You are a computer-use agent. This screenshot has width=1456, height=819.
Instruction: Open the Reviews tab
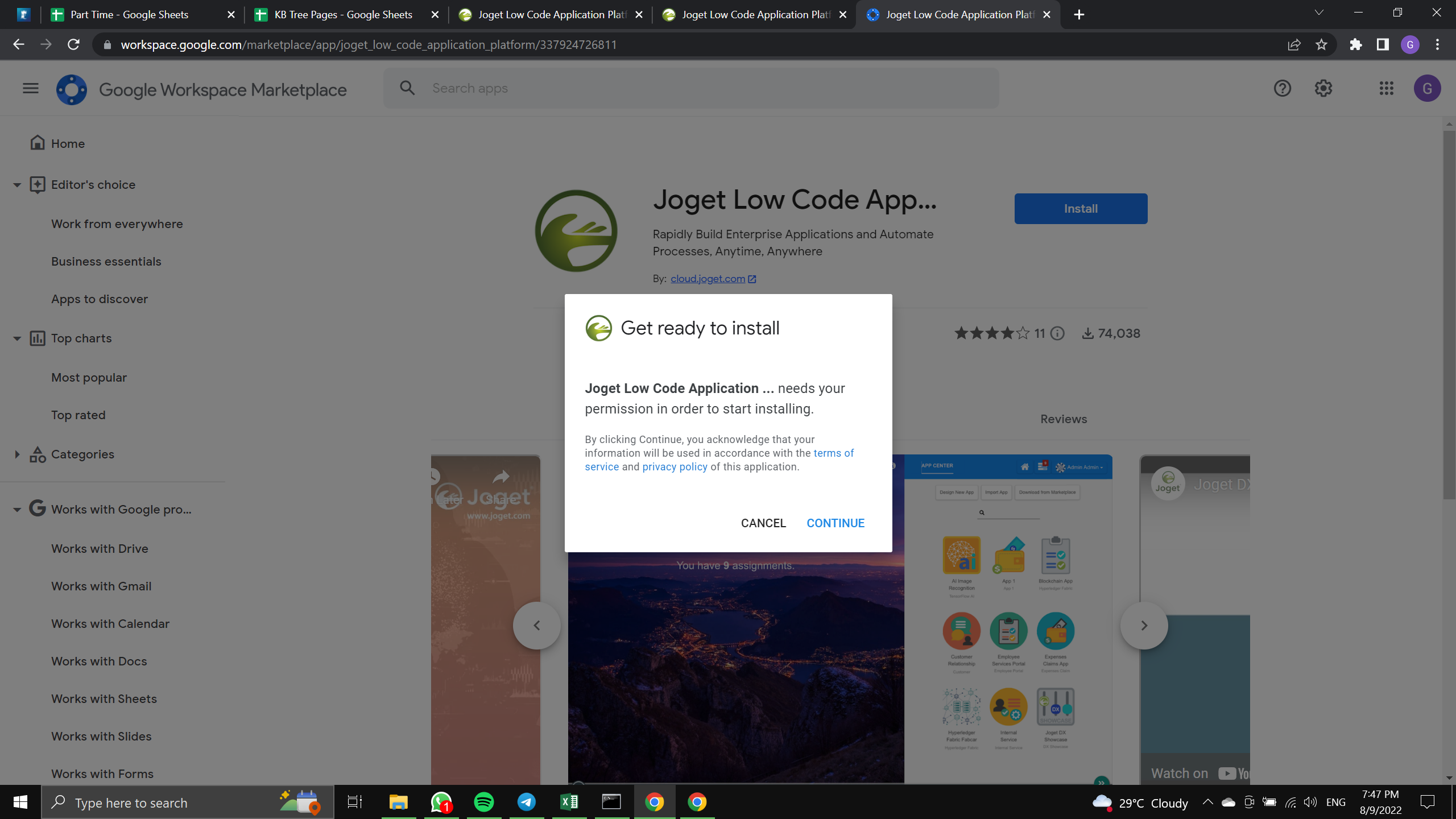(x=1064, y=419)
